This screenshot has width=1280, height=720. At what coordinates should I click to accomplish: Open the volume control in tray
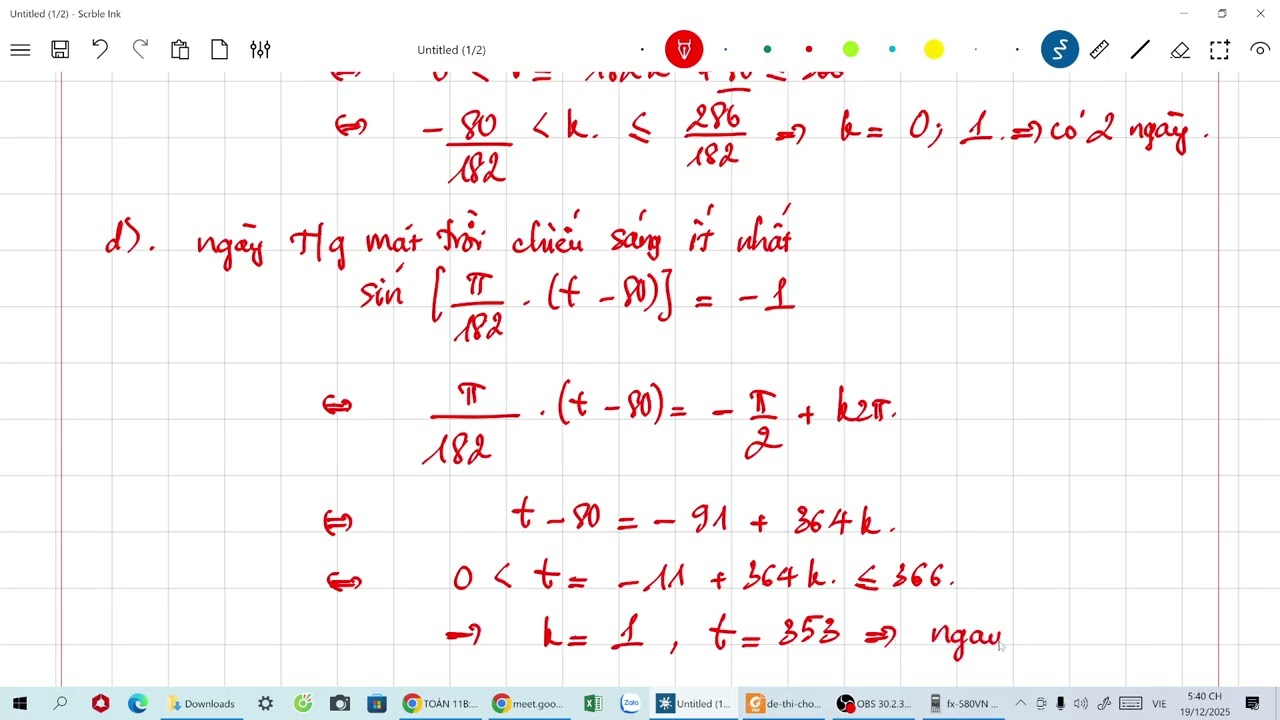[1081, 704]
